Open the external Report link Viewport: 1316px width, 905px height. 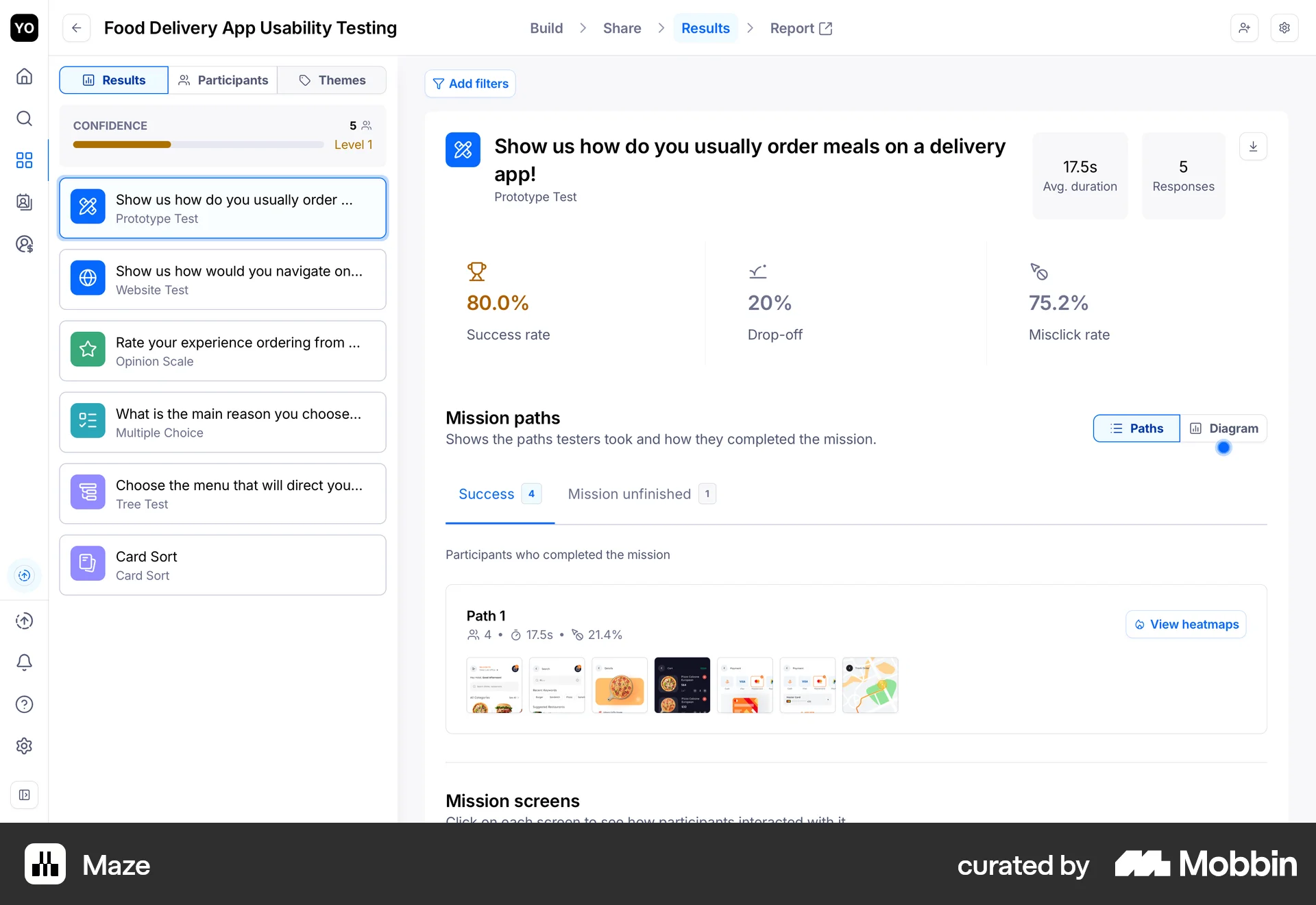tap(801, 28)
